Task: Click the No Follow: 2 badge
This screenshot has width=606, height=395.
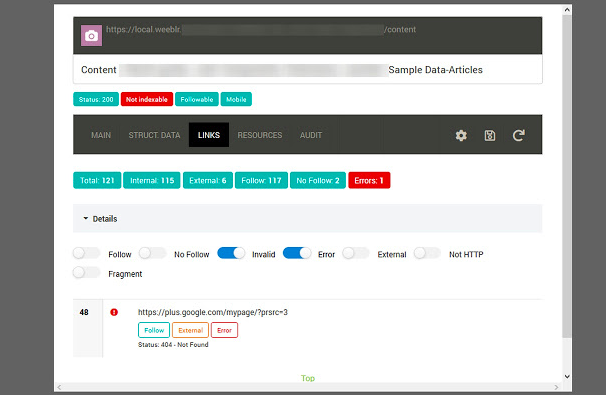Action: (318, 180)
